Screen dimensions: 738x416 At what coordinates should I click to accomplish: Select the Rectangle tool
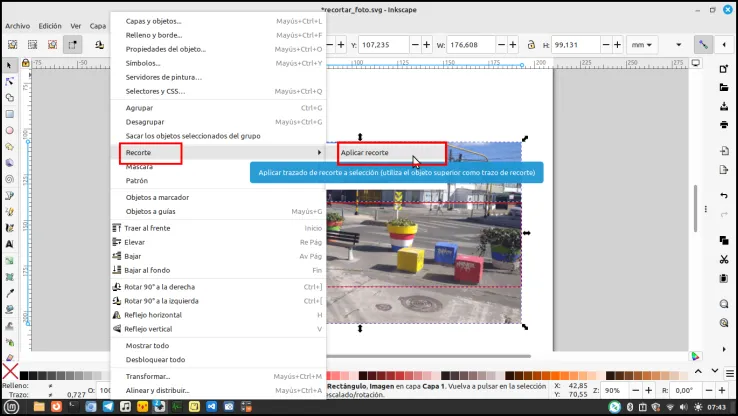coord(9,114)
